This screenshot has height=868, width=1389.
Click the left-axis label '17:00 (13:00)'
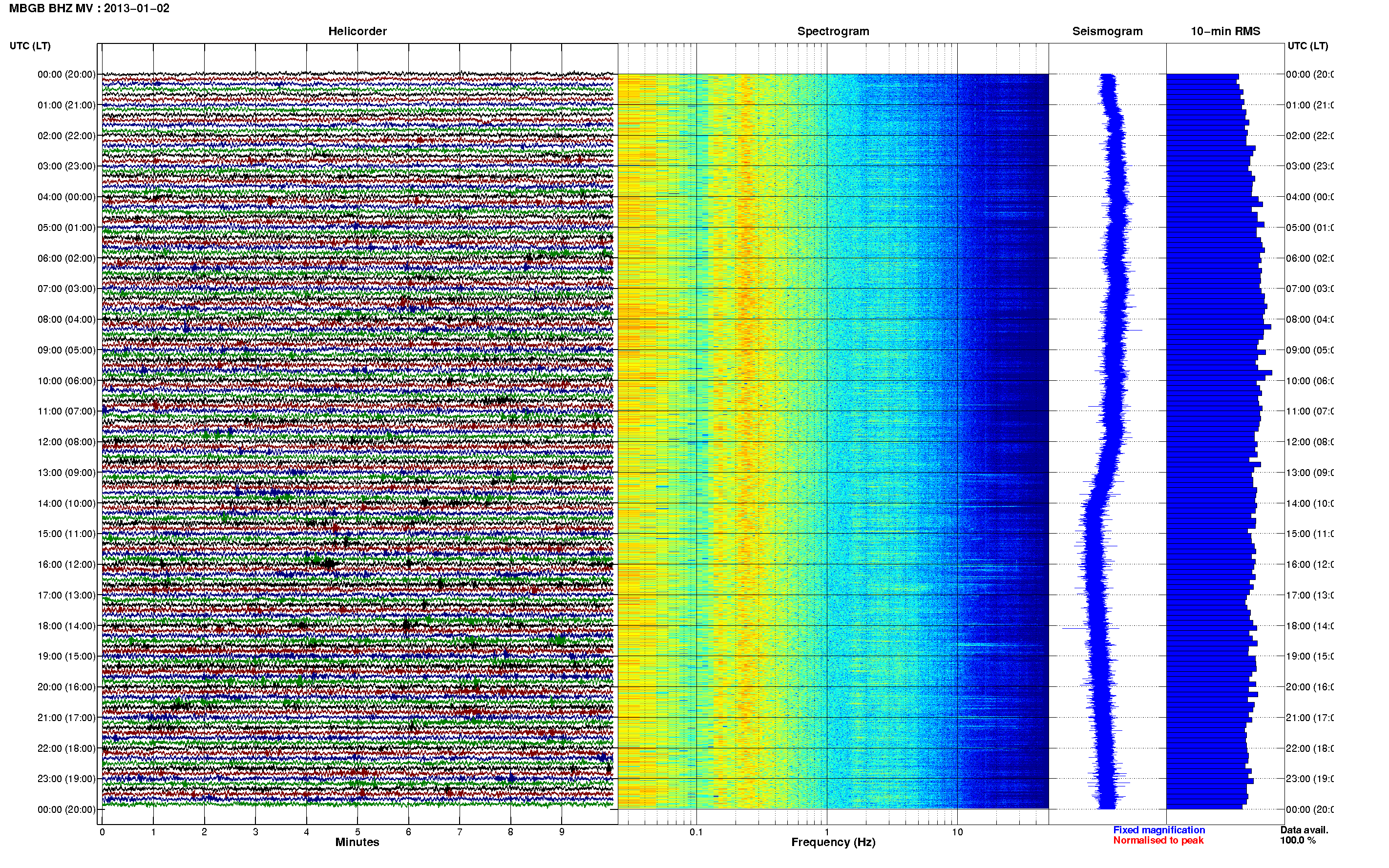[x=66, y=595]
